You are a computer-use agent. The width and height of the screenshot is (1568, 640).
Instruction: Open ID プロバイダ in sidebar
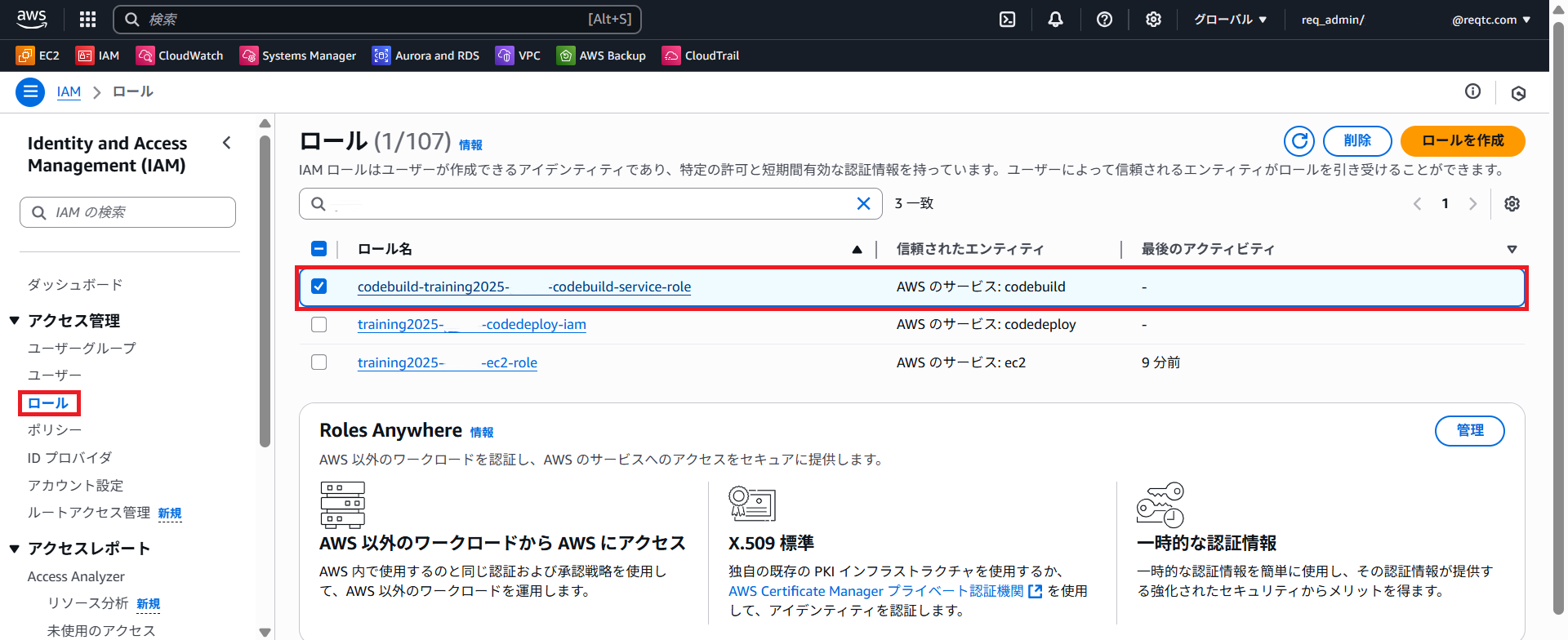click(x=69, y=458)
